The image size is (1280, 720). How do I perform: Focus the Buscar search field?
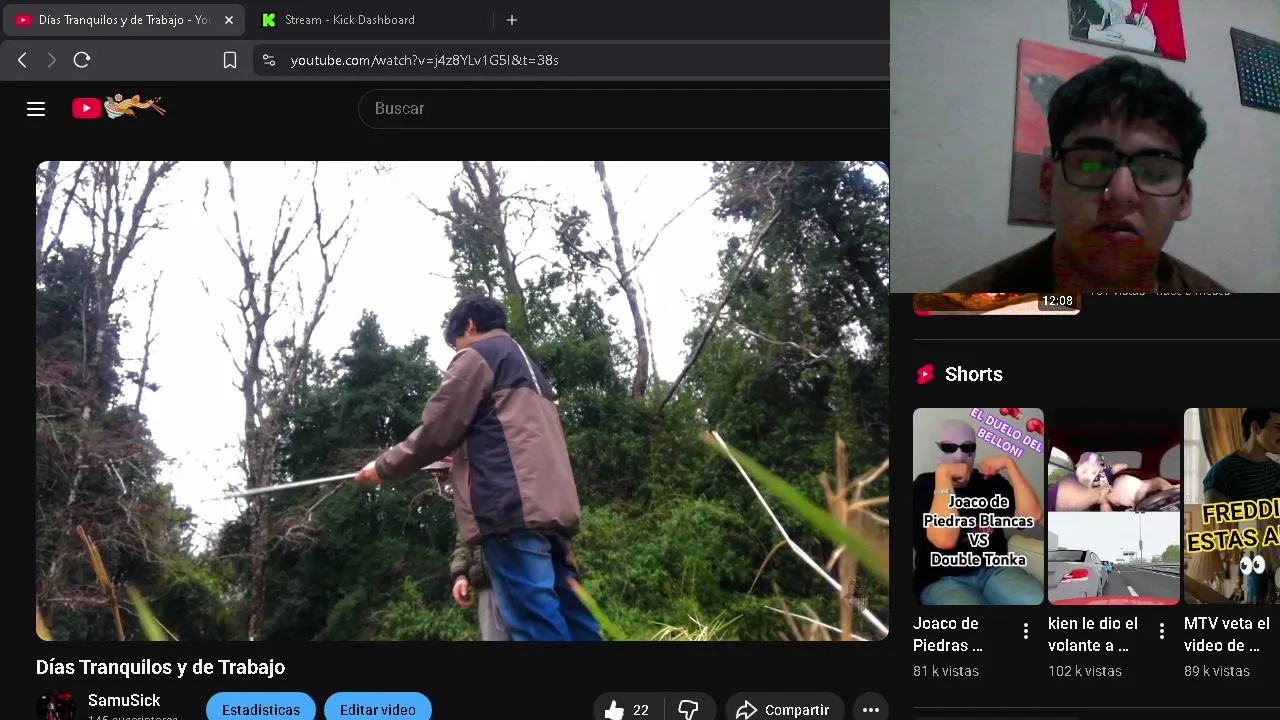(x=625, y=108)
